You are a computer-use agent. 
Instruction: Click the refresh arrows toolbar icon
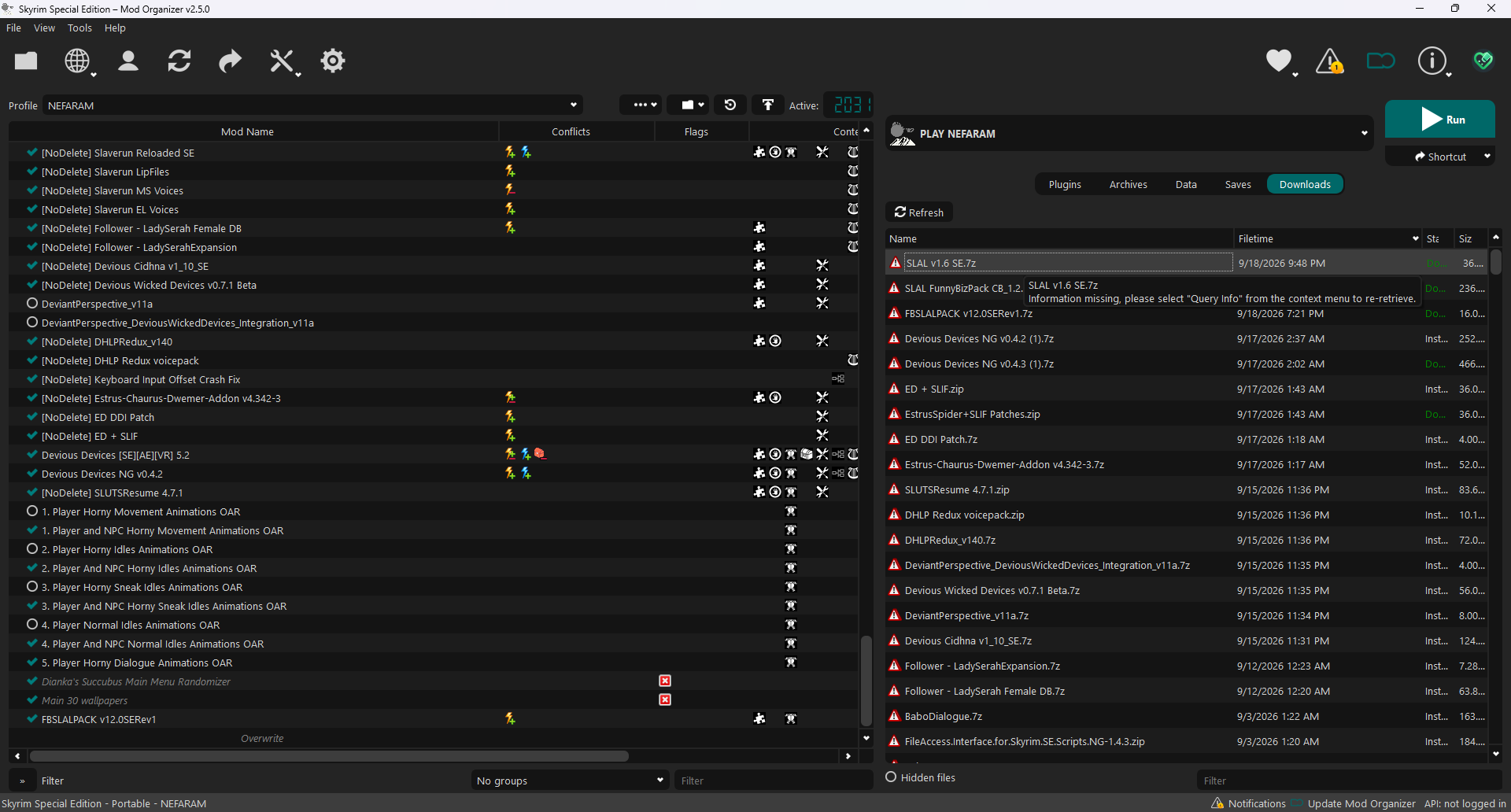[179, 61]
